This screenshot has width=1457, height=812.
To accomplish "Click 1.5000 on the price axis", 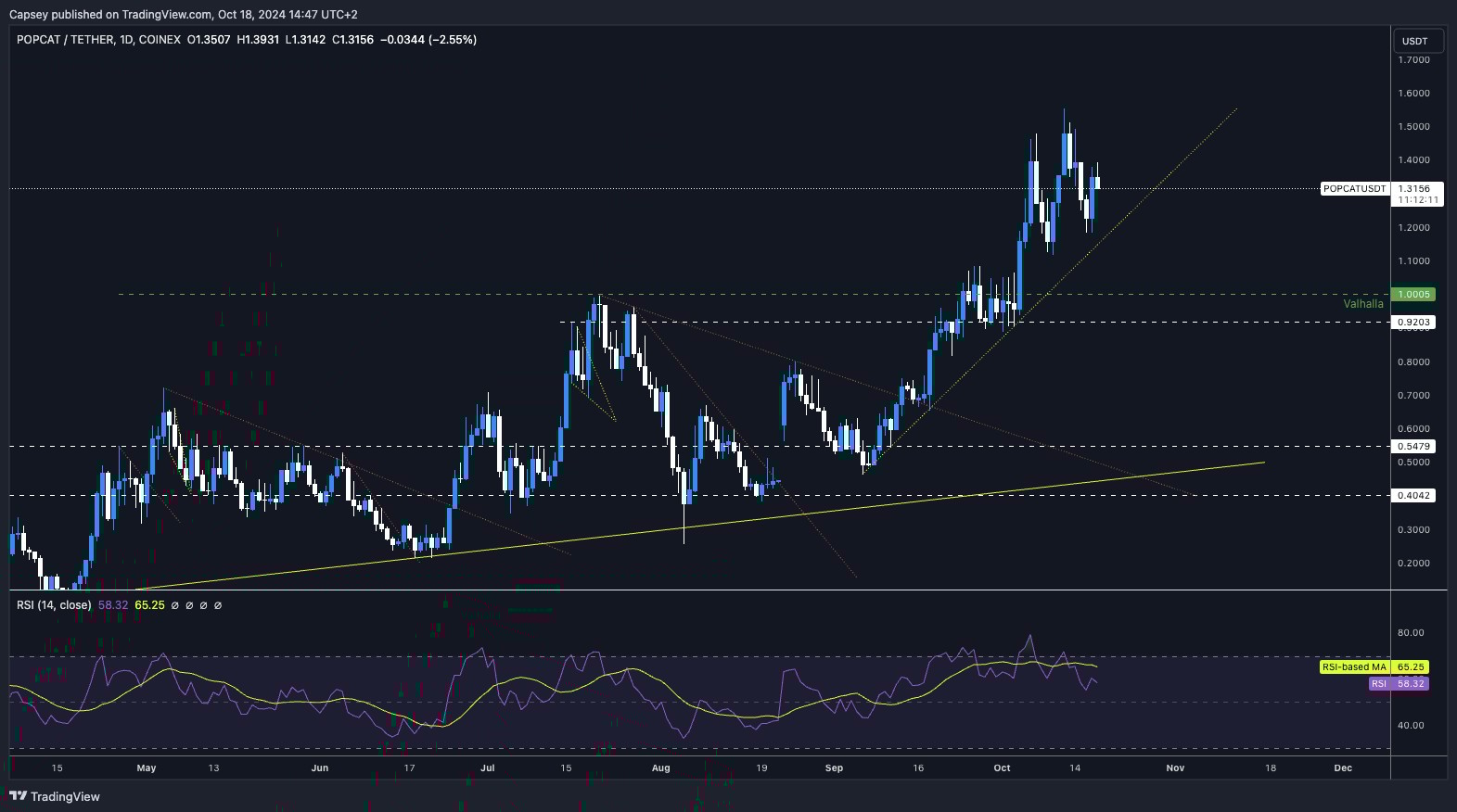I will coord(1414,127).
